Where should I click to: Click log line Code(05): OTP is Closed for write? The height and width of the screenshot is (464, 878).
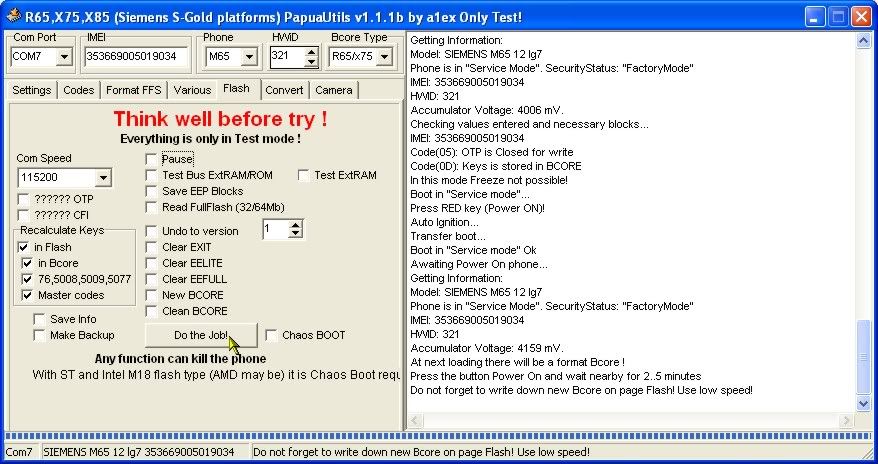pos(492,152)
